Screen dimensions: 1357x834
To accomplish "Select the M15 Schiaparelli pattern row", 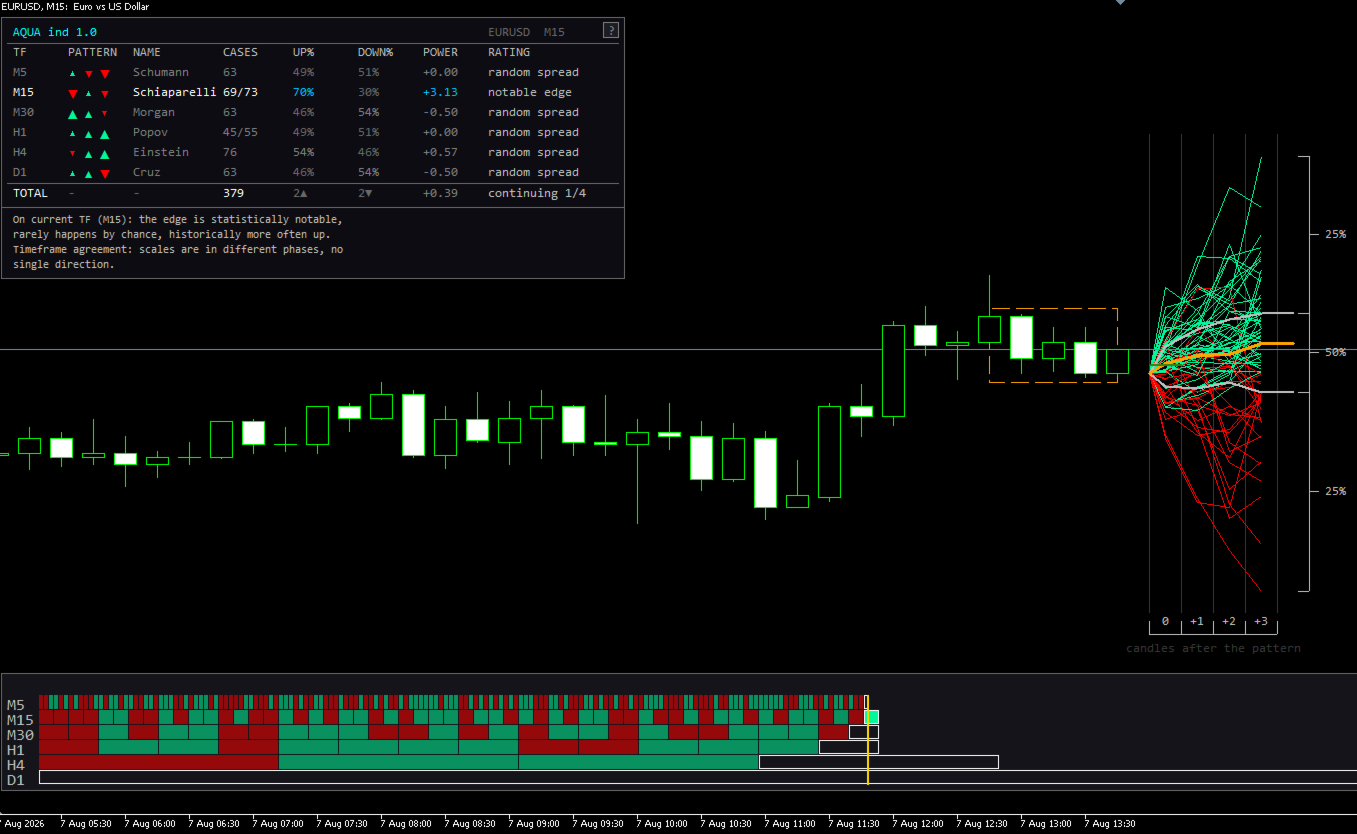I will pos(312,92).
